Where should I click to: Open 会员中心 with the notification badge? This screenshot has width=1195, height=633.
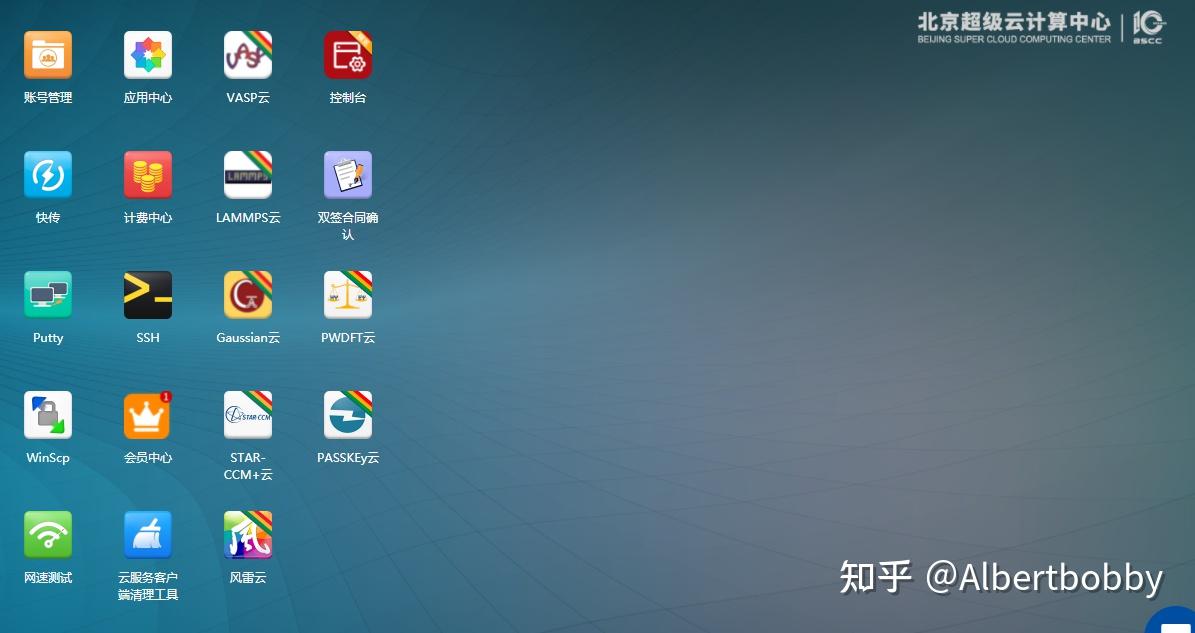point(147,414)
